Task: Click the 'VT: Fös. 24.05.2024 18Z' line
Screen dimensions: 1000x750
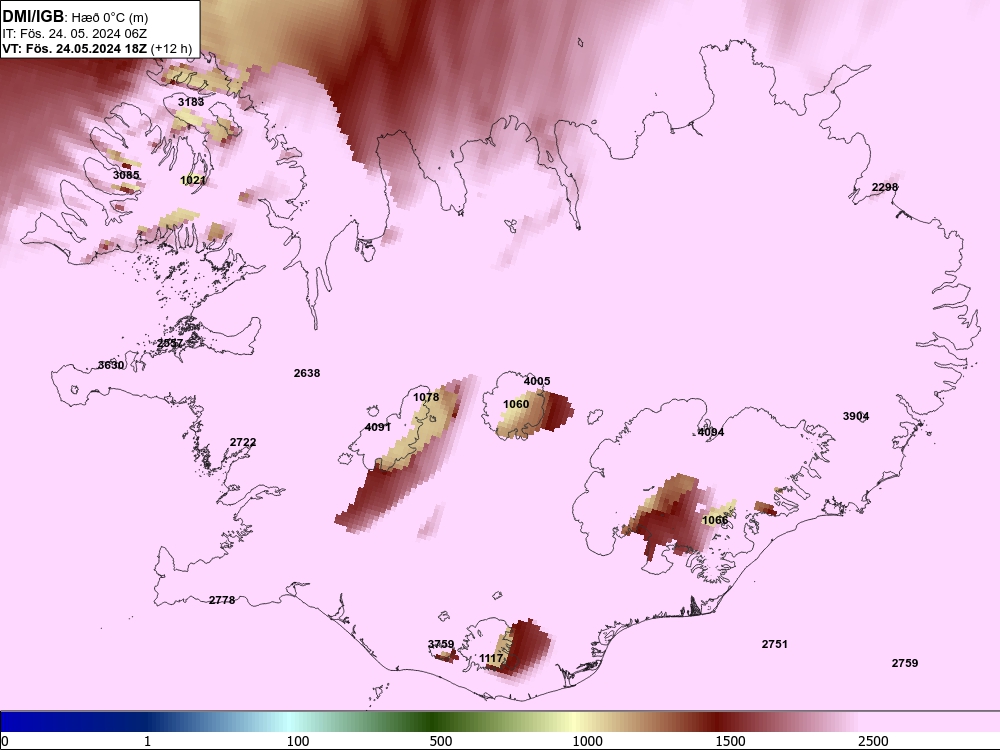Action: point(75,48)
